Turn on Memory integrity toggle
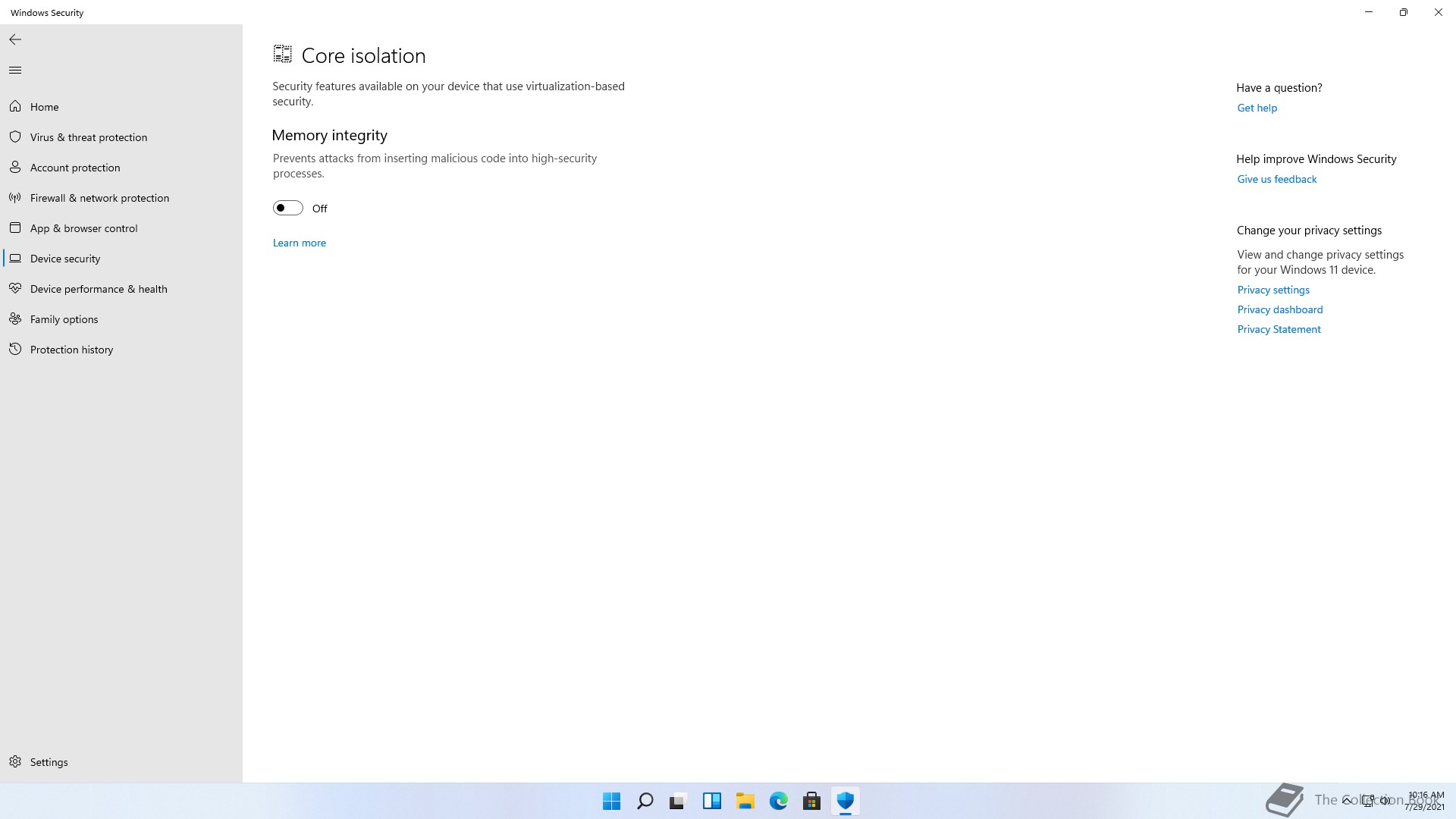1456x819 pixels. (x=287, y=208)
